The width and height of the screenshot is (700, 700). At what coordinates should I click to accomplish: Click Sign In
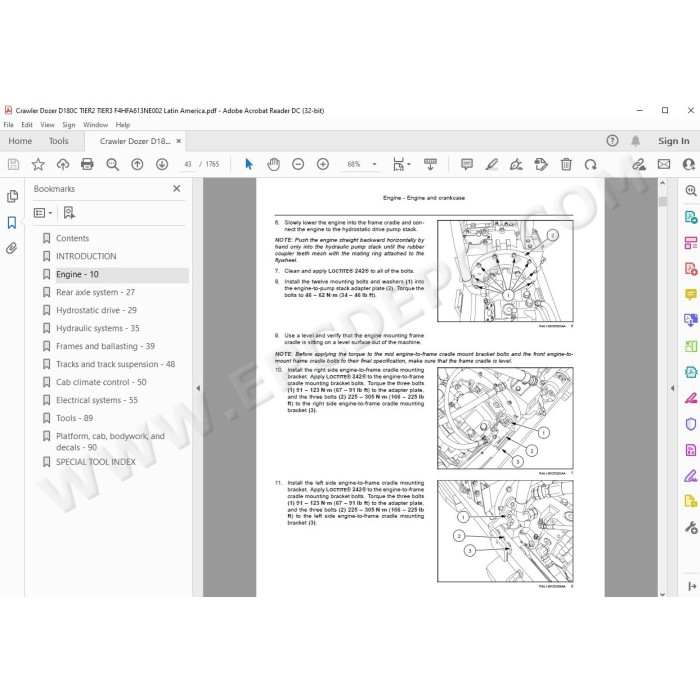[673, 141]
